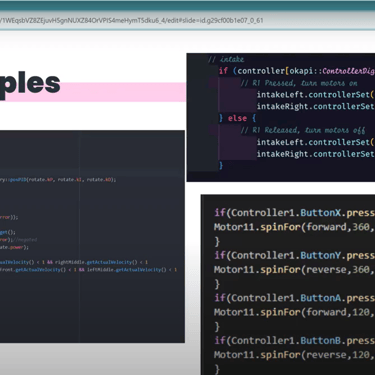Screen dimensions: 375x375
Task: Click the "if(Controller1.ButtonY.press" line
Action: tap(294, 255)
